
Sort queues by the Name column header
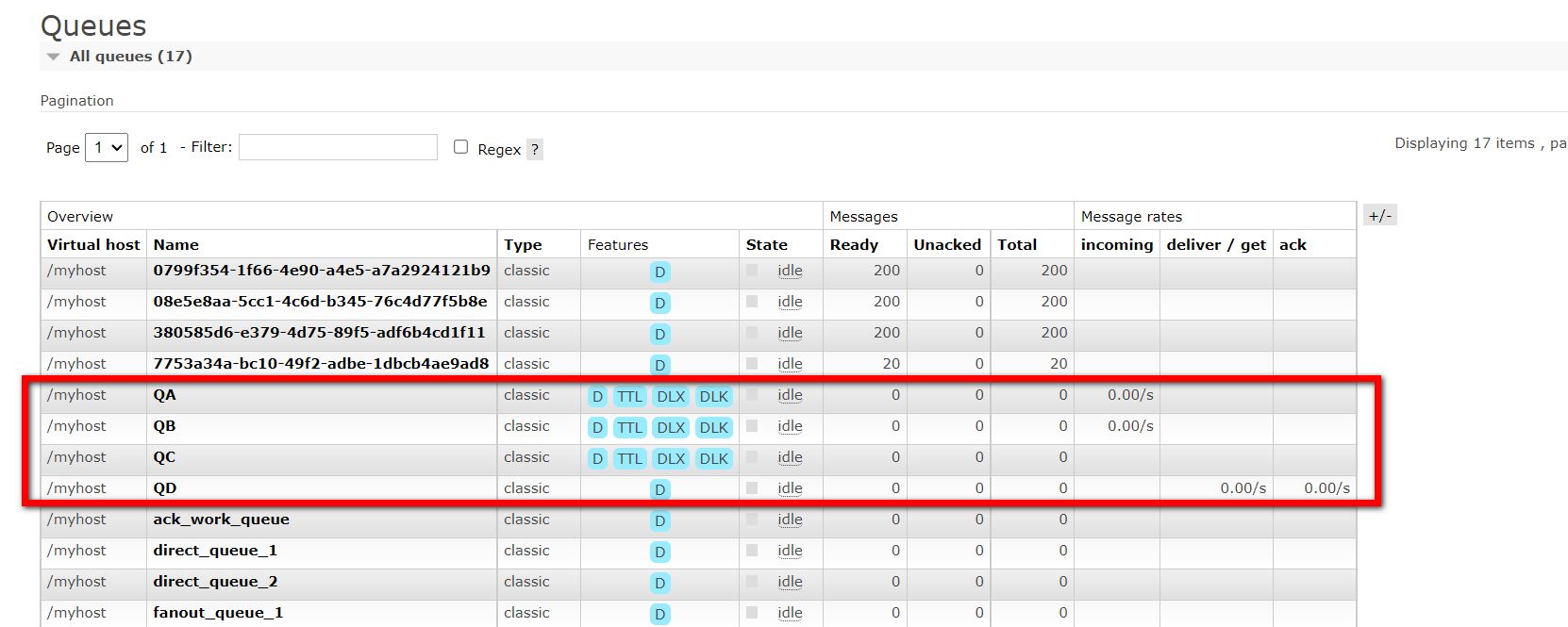[x=175, y=245]
